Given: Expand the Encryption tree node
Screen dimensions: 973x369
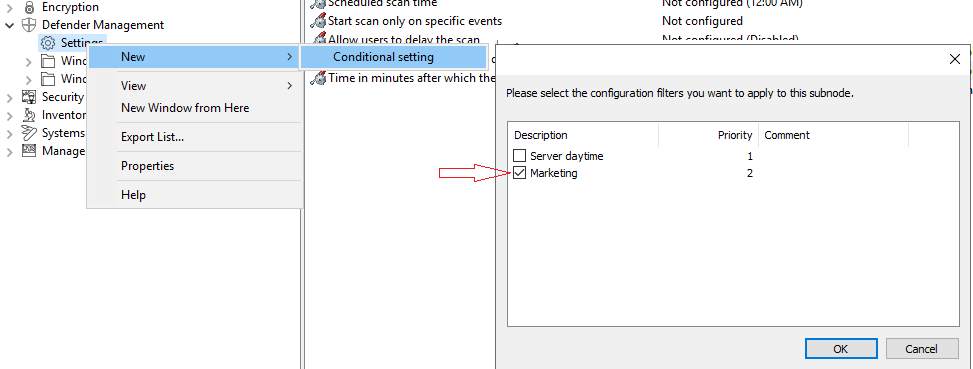Looking at the screenshot, I should 9,7.
